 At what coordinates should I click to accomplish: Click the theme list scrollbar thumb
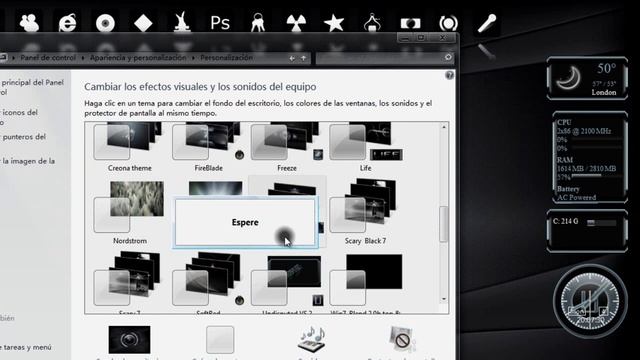pyautogui.click(x=444, y=224)
